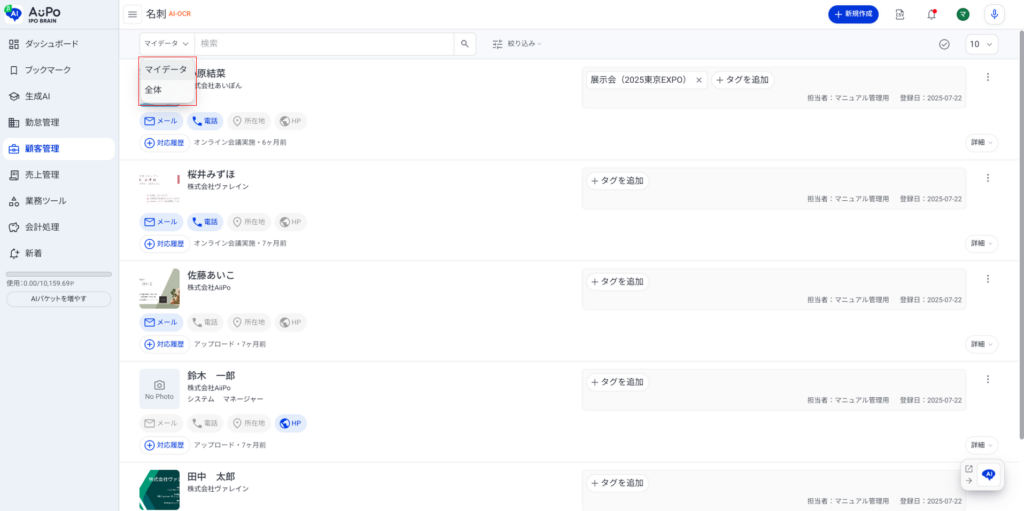This screenshot has width=1024, height=511.
Task: Open three-dot menu for 桜井みずほ card
Action: tap(987, 178)
